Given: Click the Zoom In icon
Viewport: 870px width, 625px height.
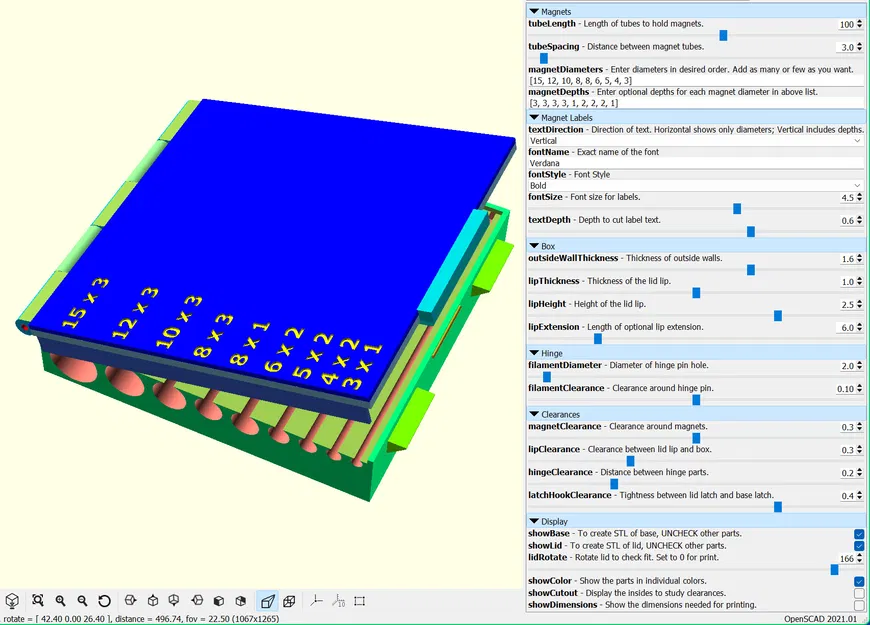Looking at the screenshot, I should click(x=60, y=600).
